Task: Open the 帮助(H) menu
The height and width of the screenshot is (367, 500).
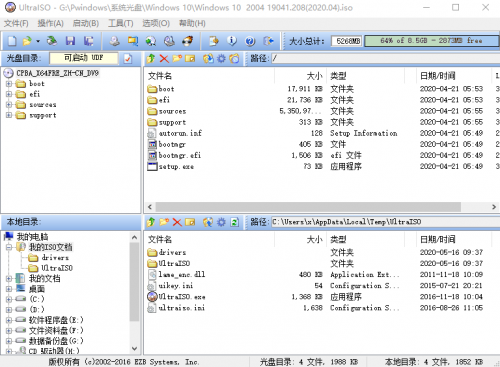Action: pos(192,23)
